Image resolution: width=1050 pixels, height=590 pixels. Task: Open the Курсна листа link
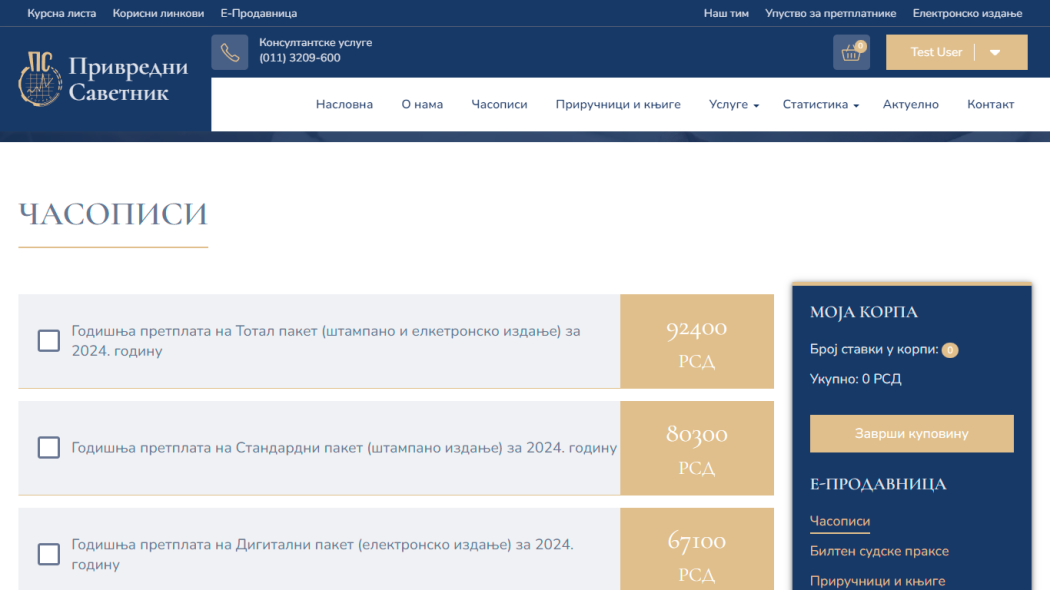point(62,13)
